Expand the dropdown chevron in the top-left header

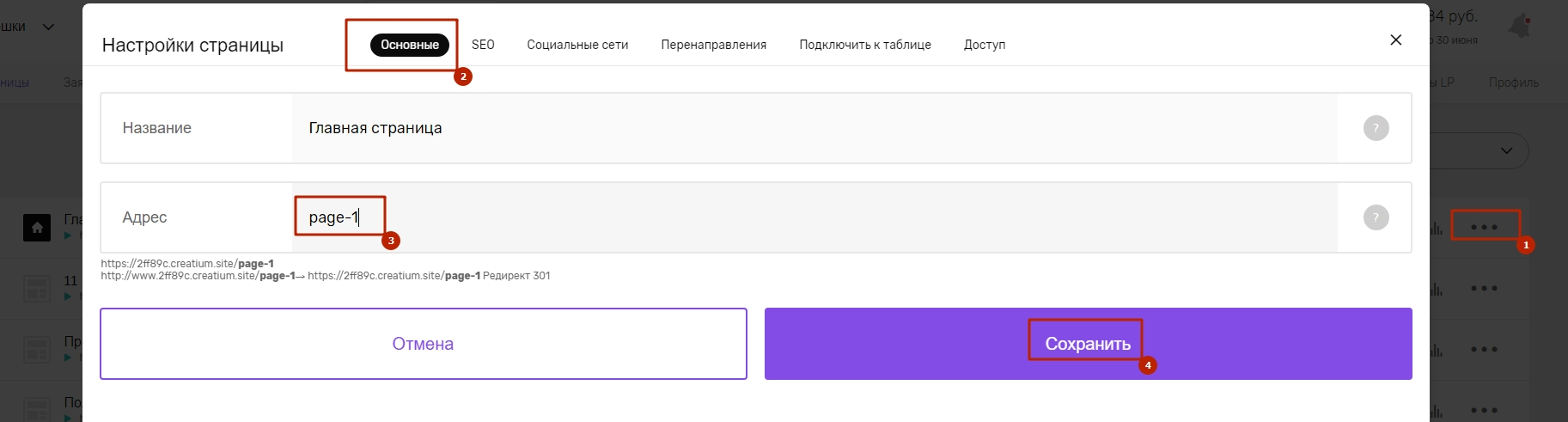point(49,27)
